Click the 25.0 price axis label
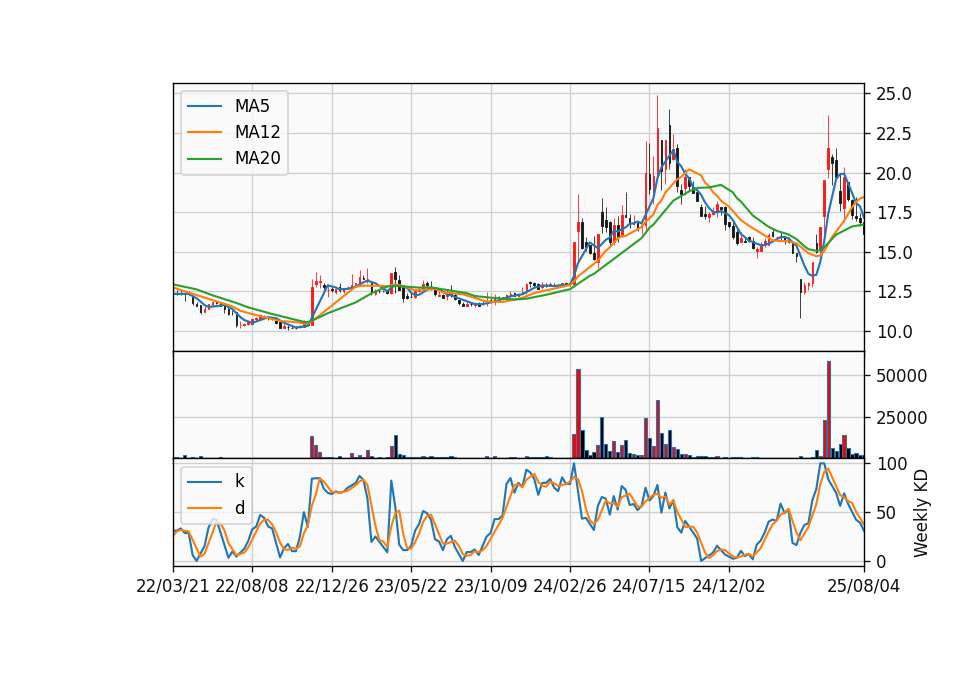 point(894,94)
